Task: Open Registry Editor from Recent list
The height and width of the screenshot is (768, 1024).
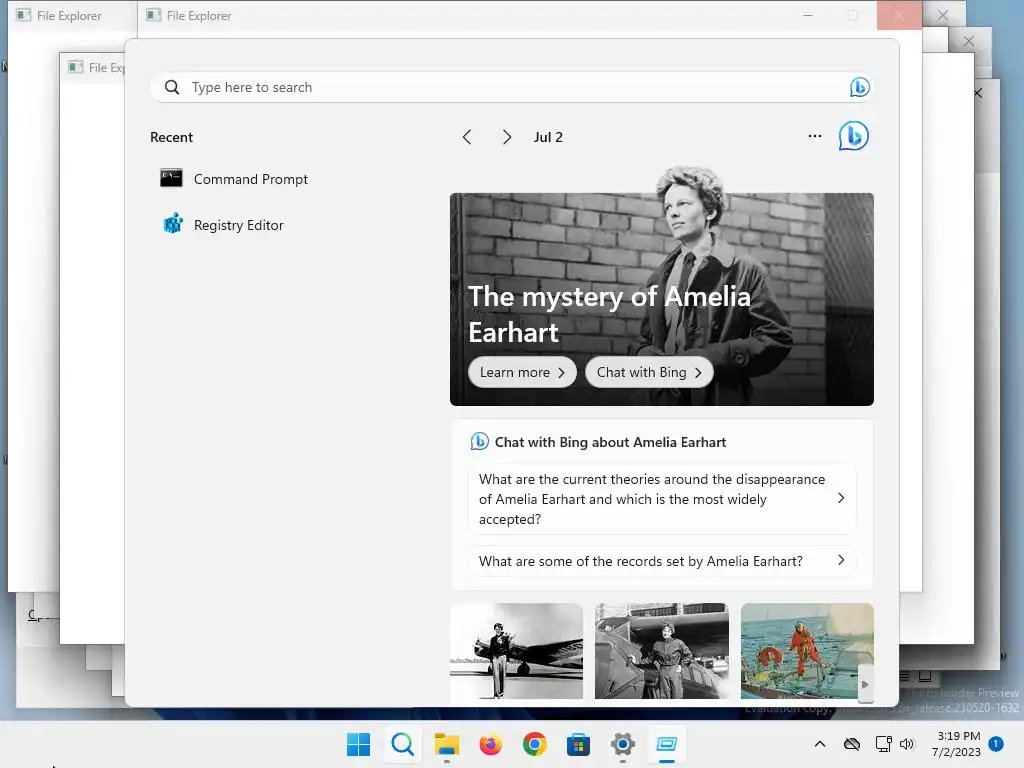Action: click(223, 225)
